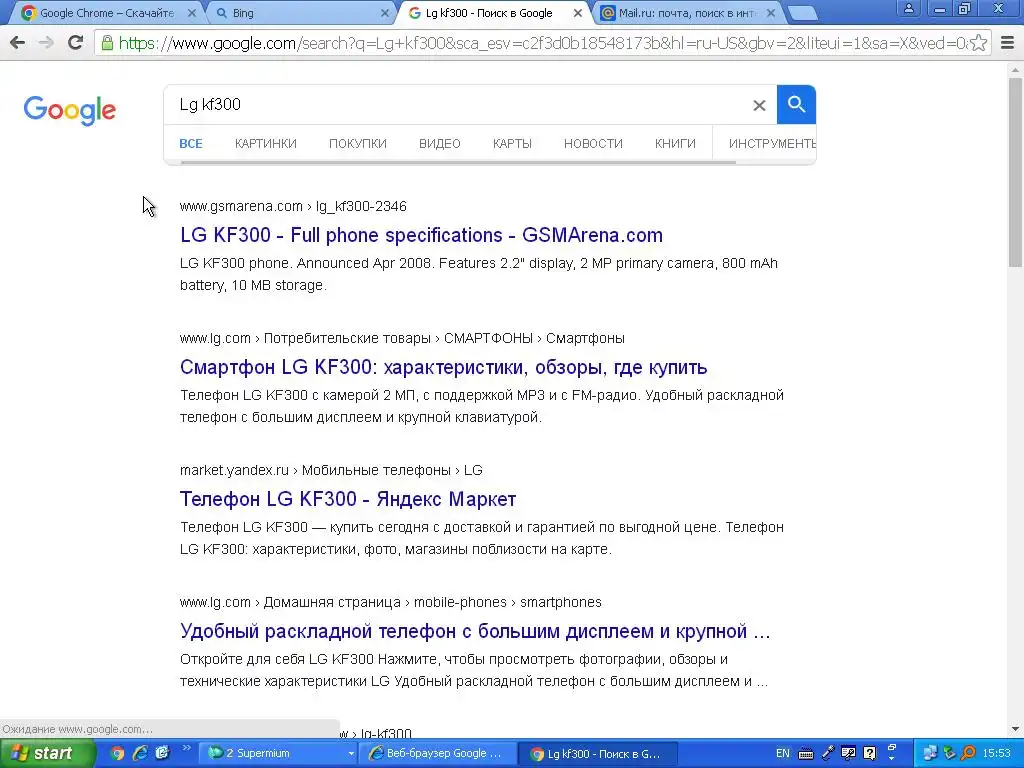Go back using the browser back arrow
The width and height of the screenshot is (1024, 768).
[x=18, y=43]
